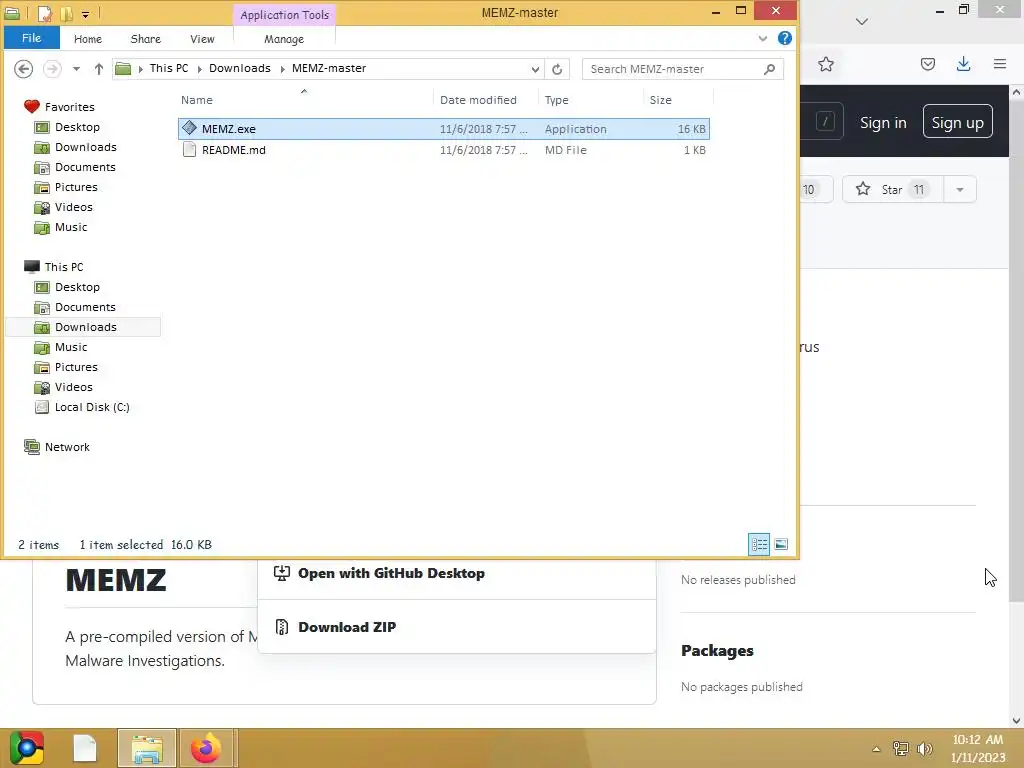Switch to the Home ribbon tab

88,39
